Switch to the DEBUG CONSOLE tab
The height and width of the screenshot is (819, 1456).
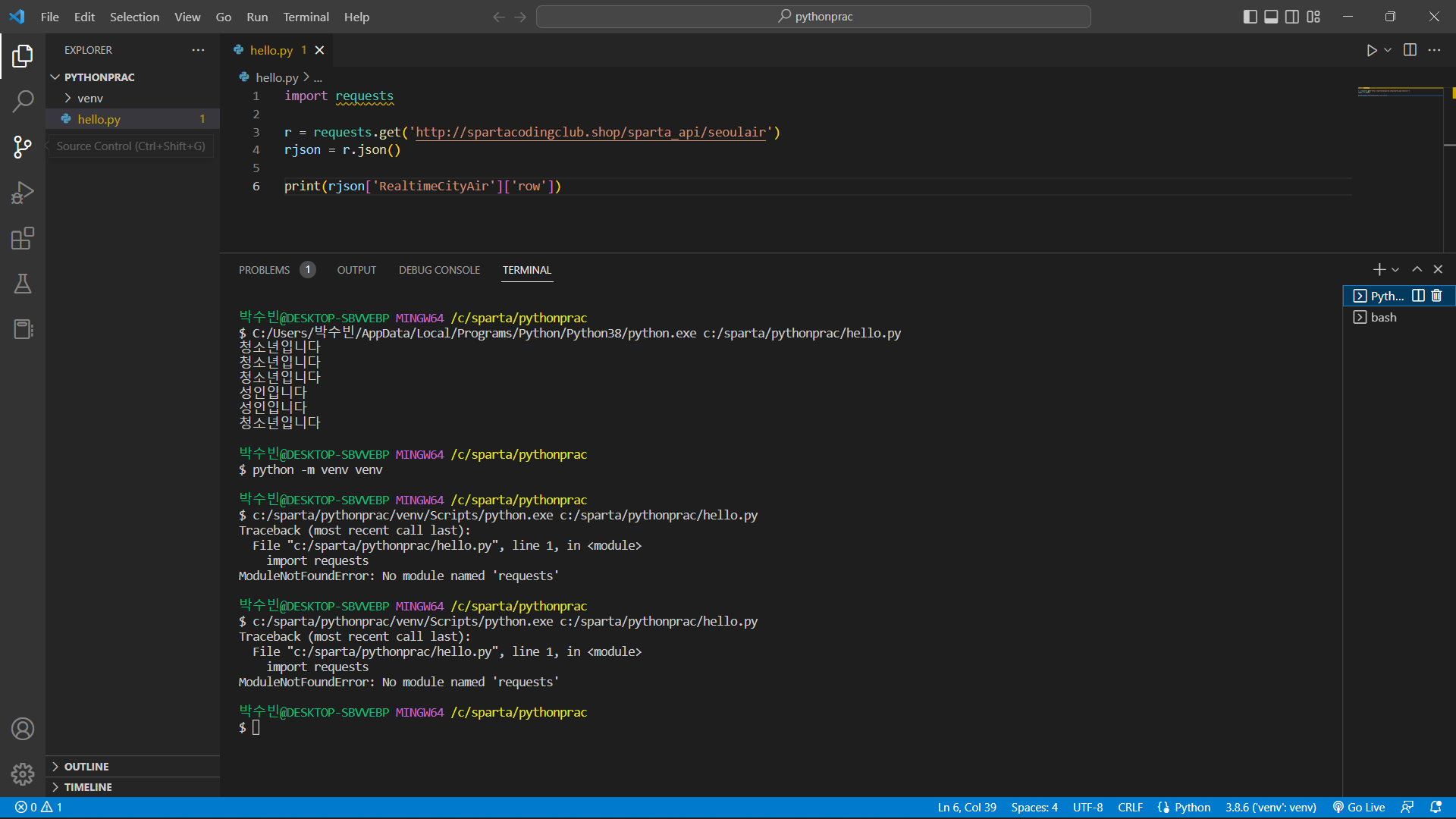point(439,270)
